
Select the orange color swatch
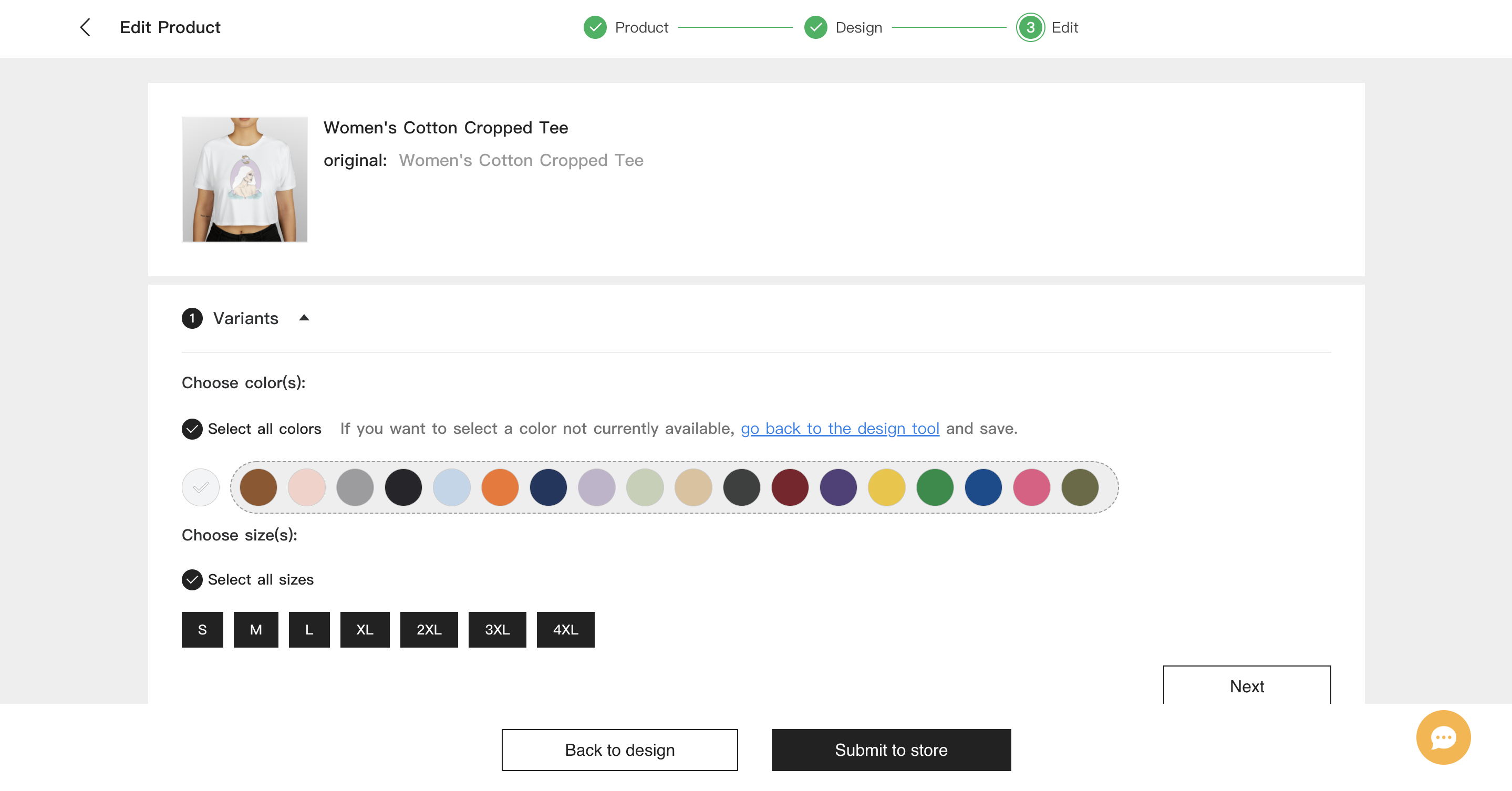click(x=500, y=487)
